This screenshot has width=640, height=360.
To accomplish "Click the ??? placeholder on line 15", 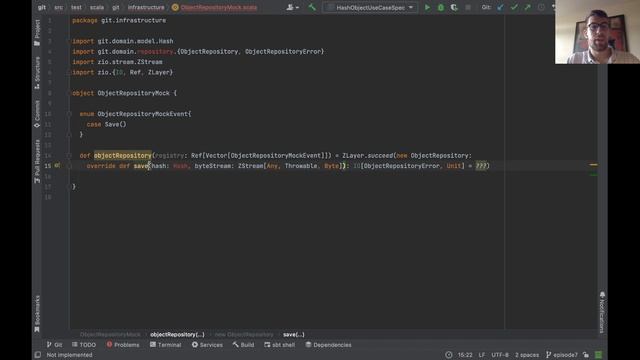I will point(481,166).
